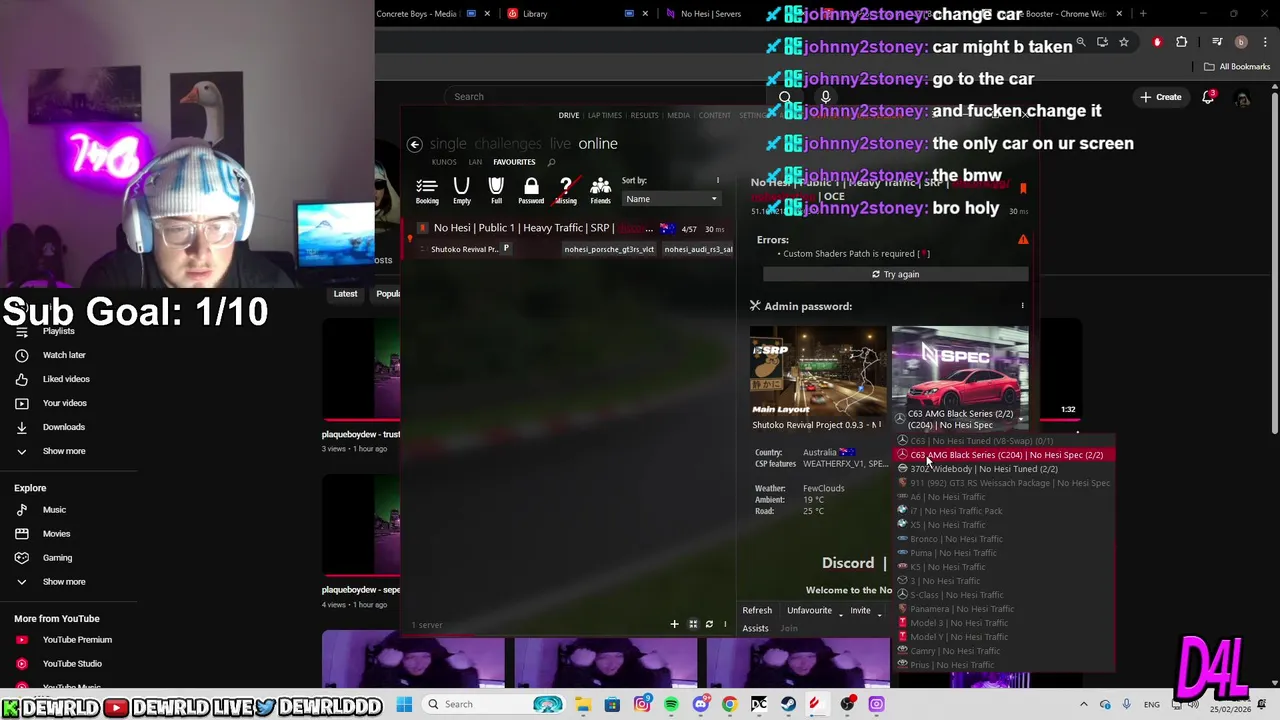Open YouTube notifications bell
Screen dimensions: 1280x720
click(1208, 97)
